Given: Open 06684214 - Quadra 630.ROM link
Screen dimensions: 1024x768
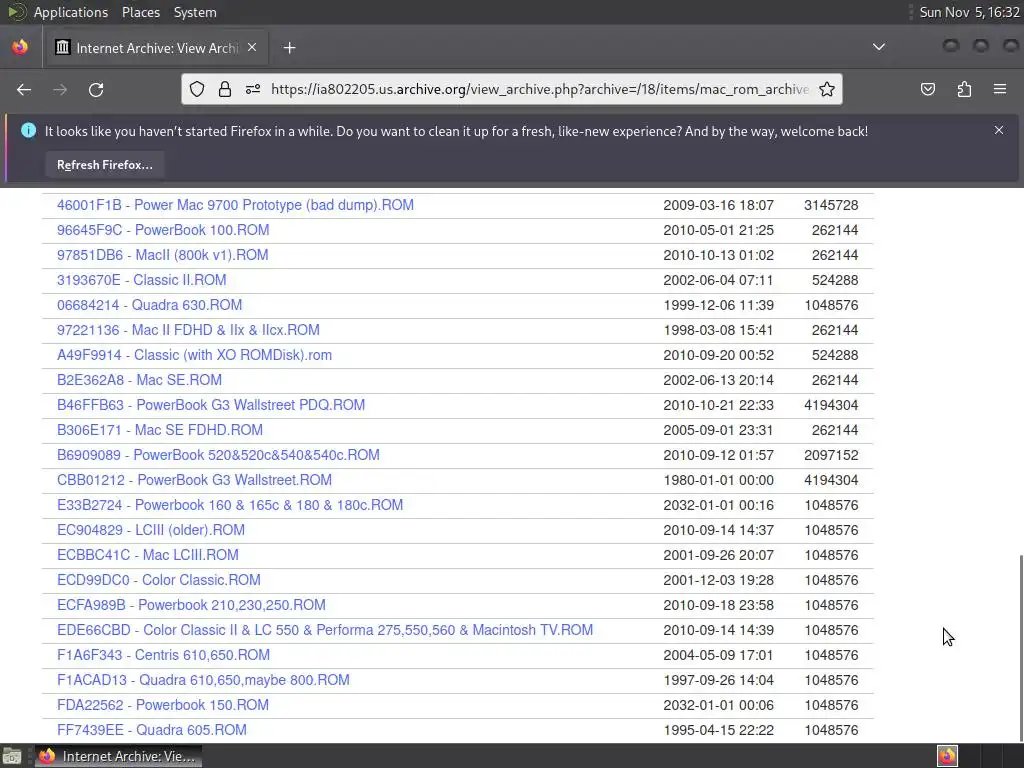Looking at the screenshot, I should (149, 305).
